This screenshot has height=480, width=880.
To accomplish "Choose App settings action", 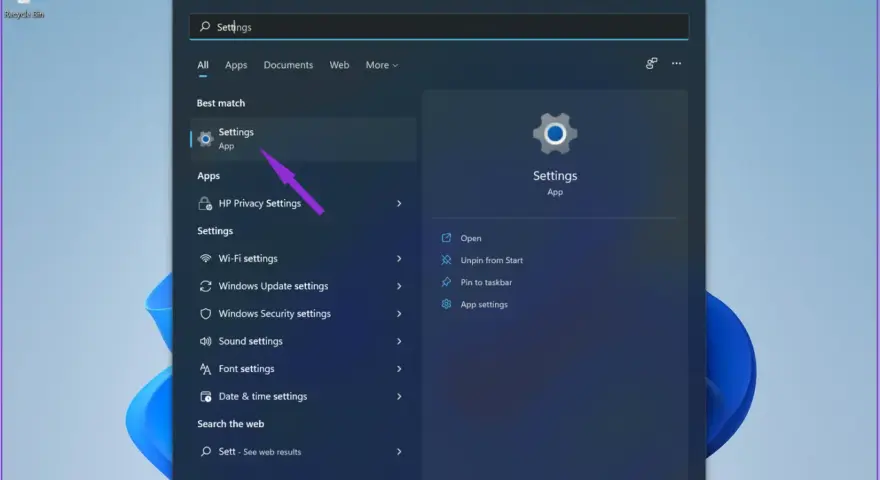I will click(x=484, y=304).
